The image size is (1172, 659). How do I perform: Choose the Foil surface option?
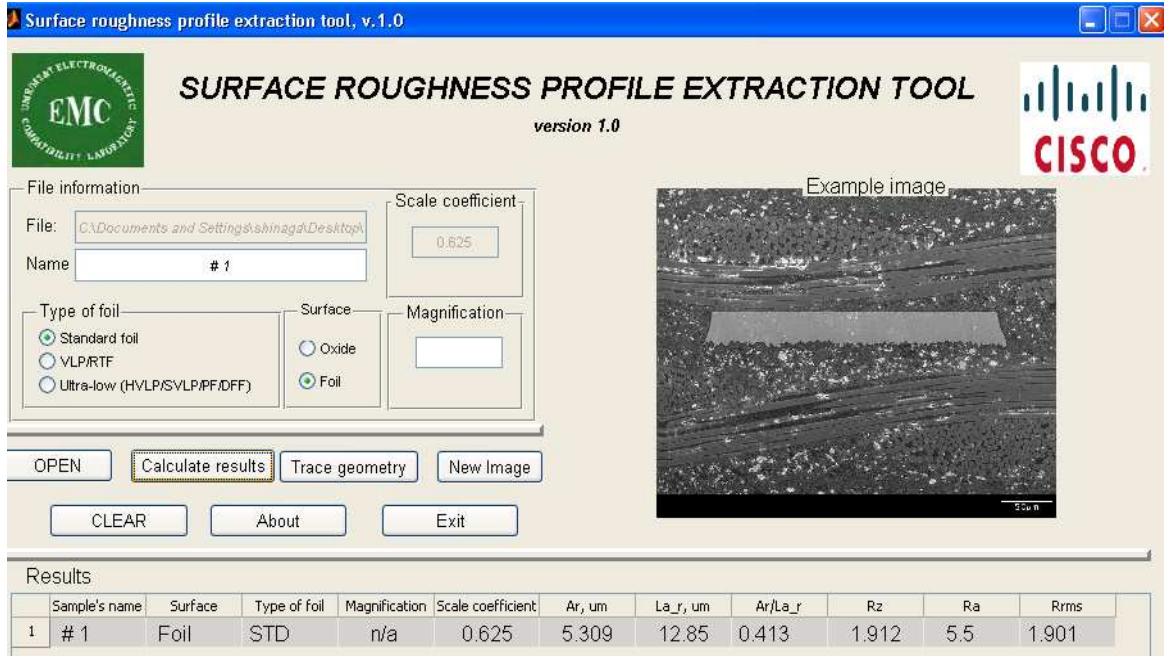click(x=307, y=381)
